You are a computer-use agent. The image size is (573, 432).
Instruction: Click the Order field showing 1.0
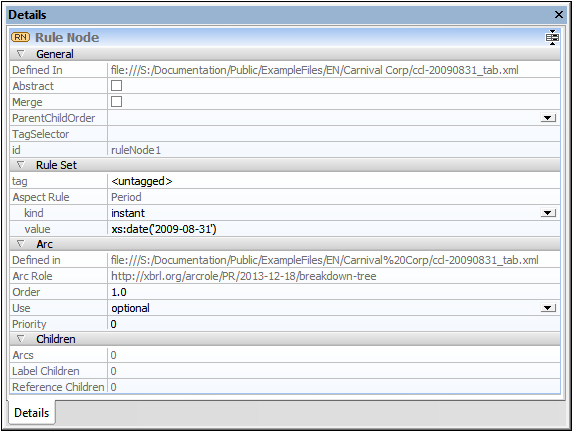[x=334, y=292]
